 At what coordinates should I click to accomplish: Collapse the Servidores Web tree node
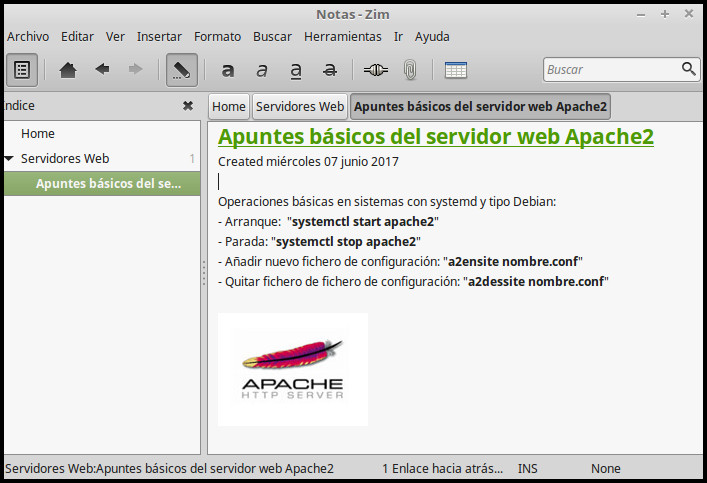9,158
